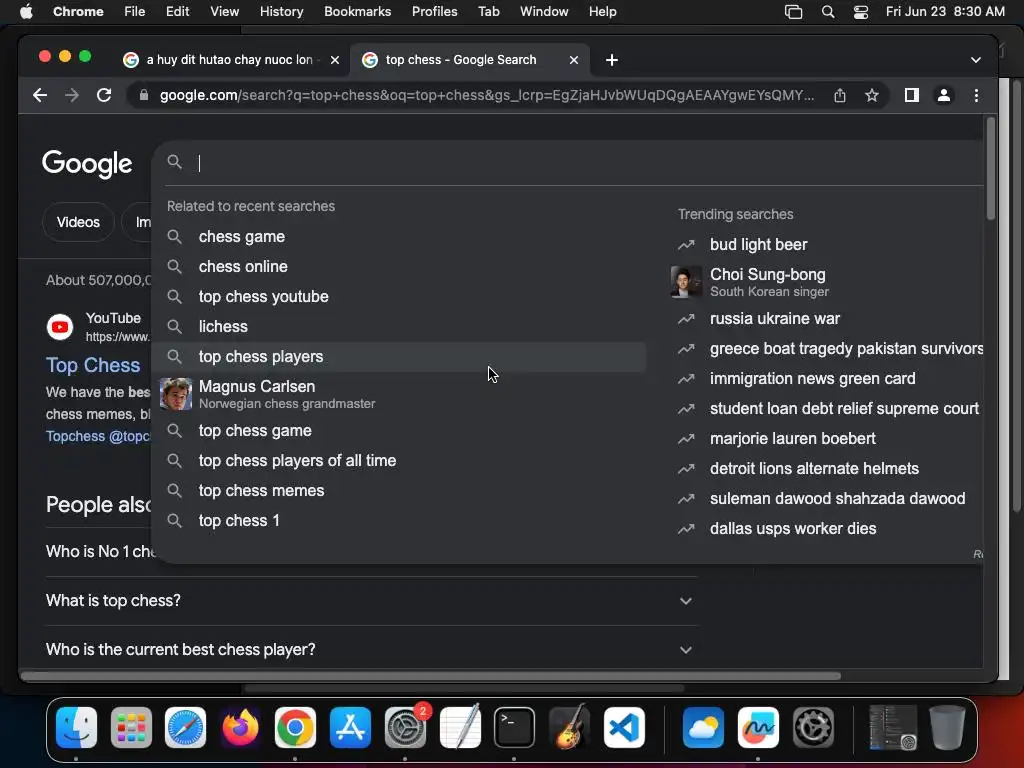Open 'detroit lions alternate helmets' trend
Screen dimensions: 1024x768
click(x=814, y=469)
